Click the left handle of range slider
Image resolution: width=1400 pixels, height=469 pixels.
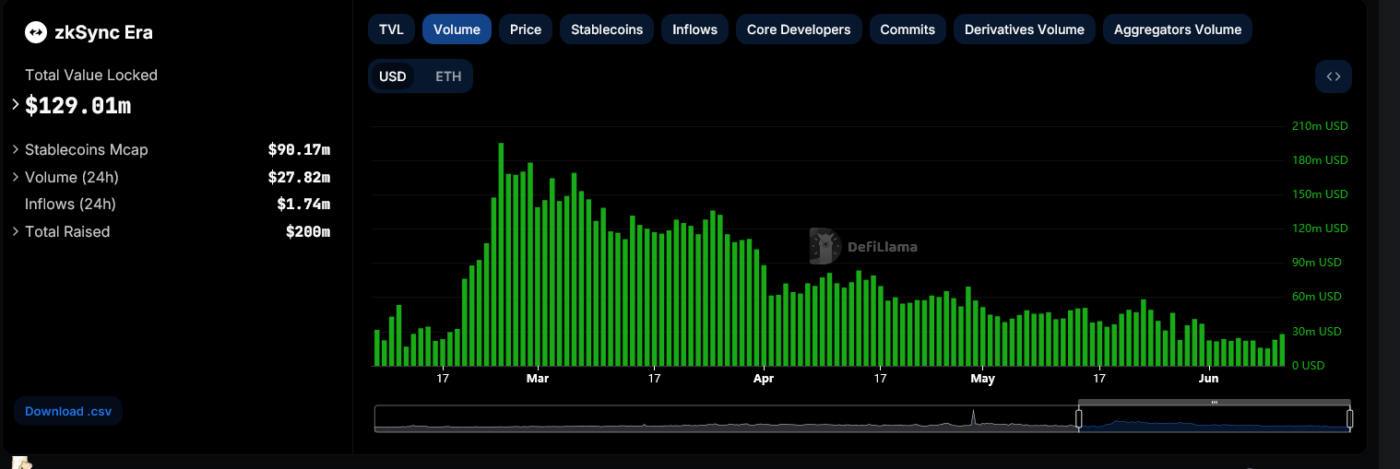tap(1079, 418)
